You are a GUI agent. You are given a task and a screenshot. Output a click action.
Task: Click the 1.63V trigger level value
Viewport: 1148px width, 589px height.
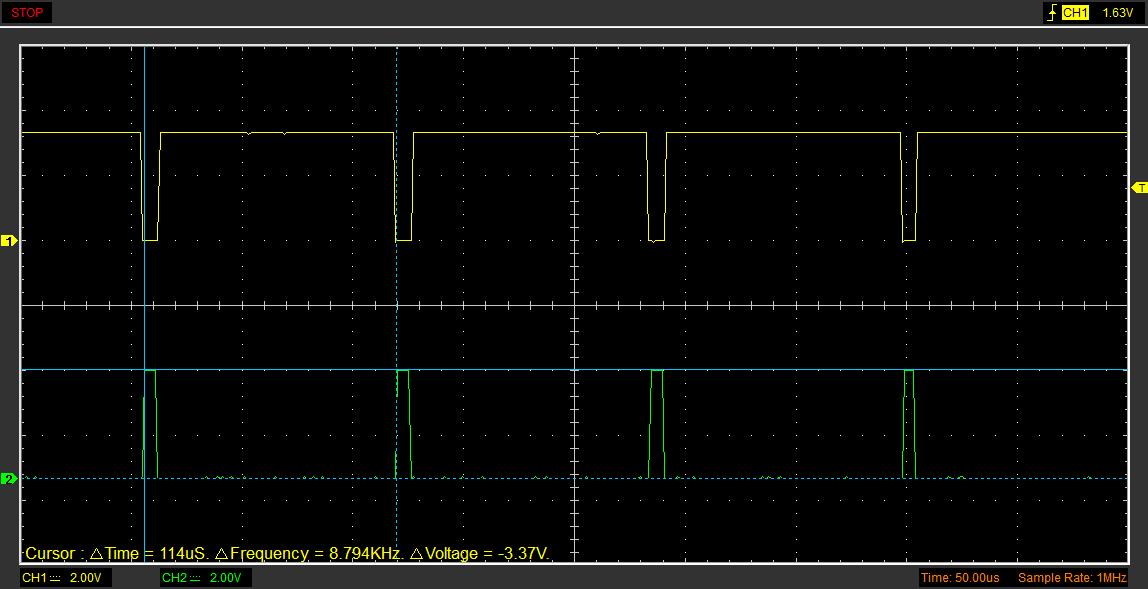1117,13
